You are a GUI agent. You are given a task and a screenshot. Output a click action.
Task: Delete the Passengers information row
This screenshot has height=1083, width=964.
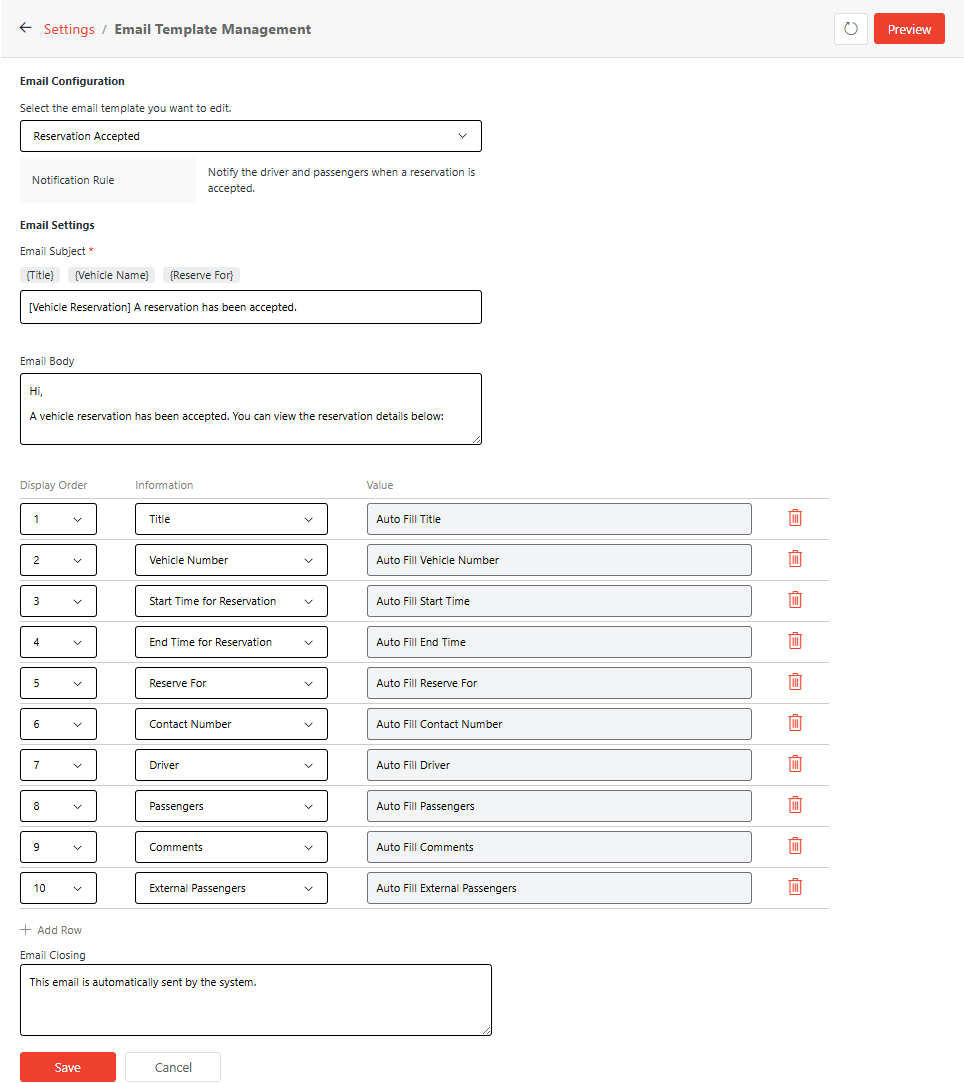tap(795, 805)
